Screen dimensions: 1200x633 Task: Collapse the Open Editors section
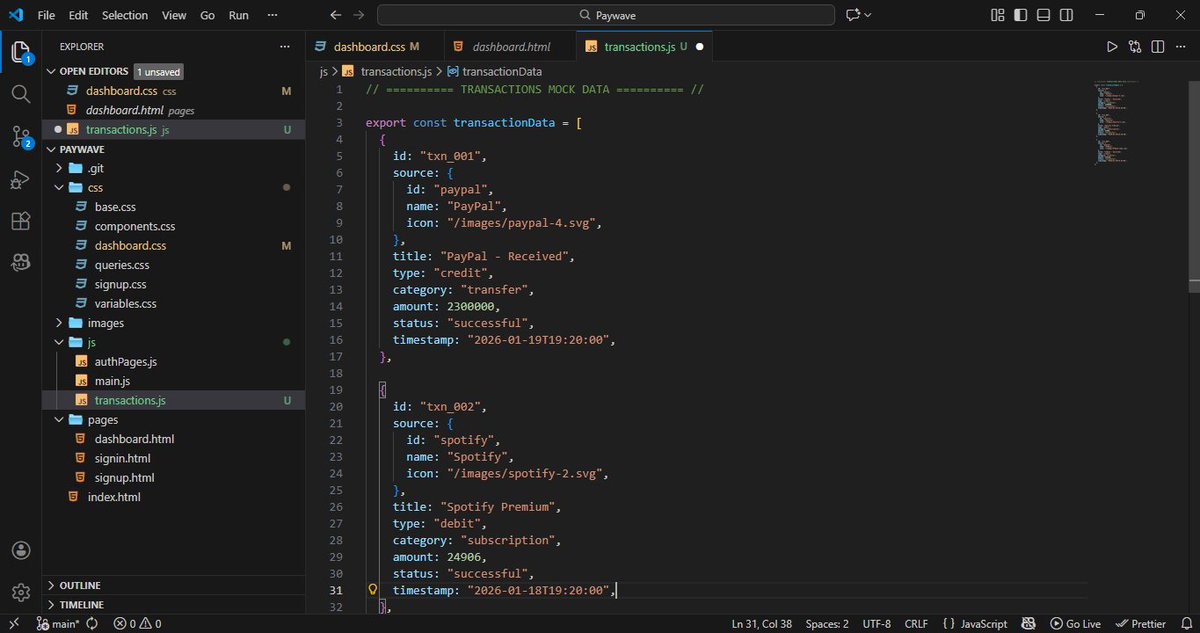click(x=52, y=71)
